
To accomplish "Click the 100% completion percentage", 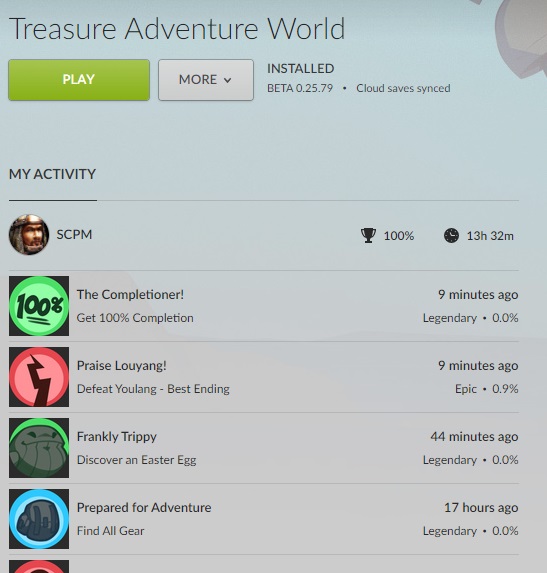I will click(399, 236).
